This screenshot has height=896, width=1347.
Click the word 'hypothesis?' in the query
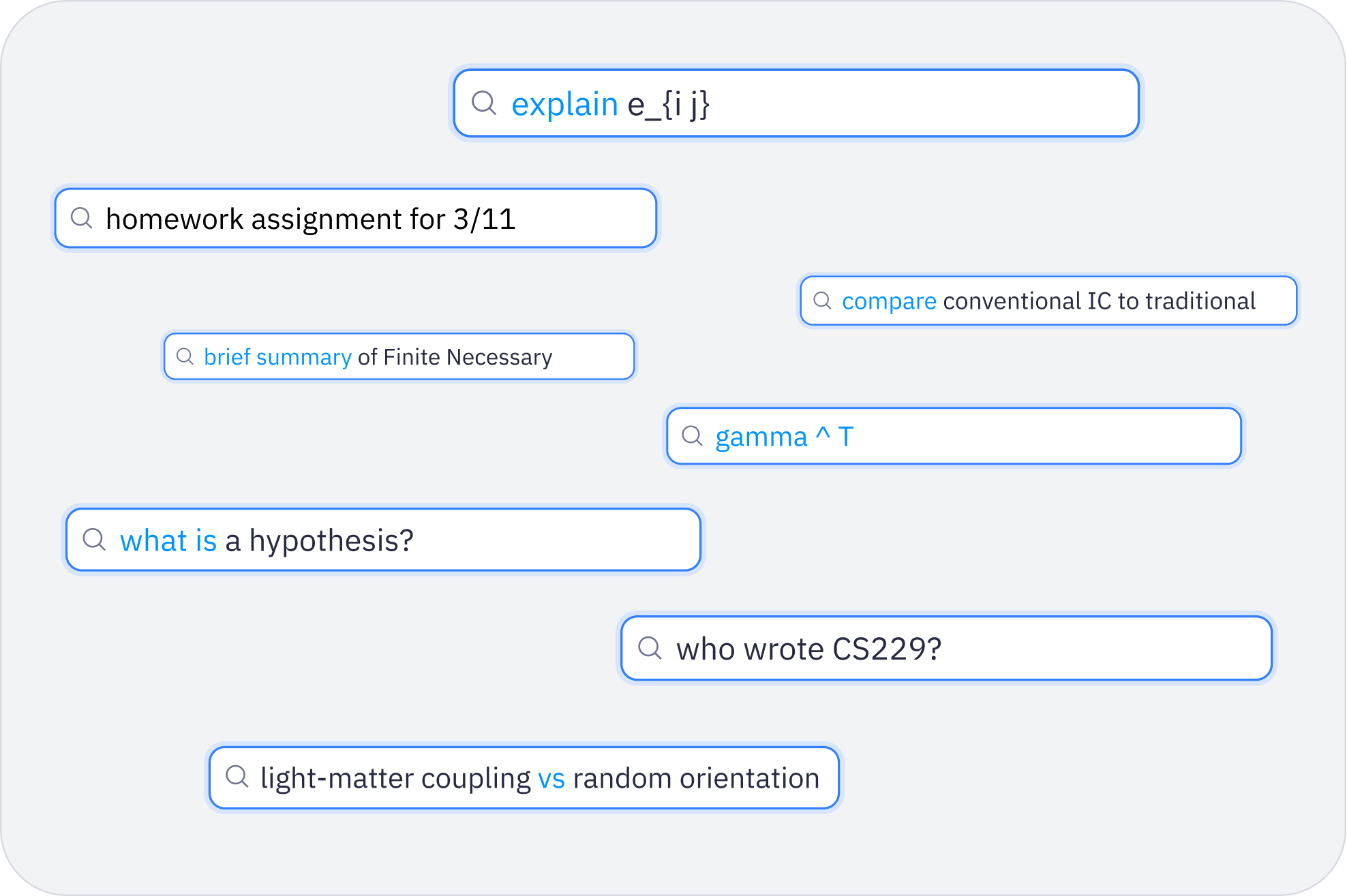pyautogui.click(x=331, y=541)
